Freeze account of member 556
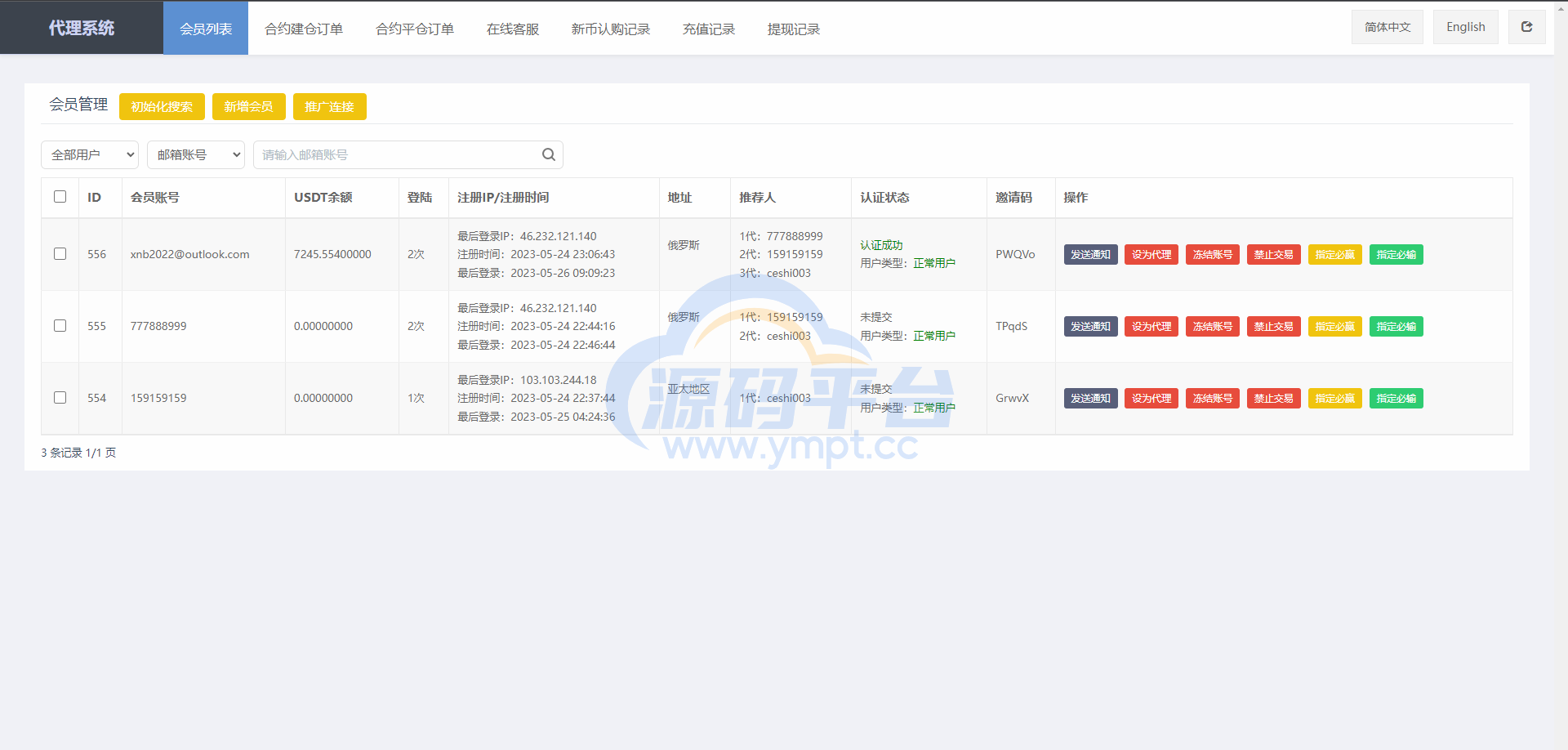Image resolution: width=1568 pixels, height=750 pixels. tap(1213, 254)
